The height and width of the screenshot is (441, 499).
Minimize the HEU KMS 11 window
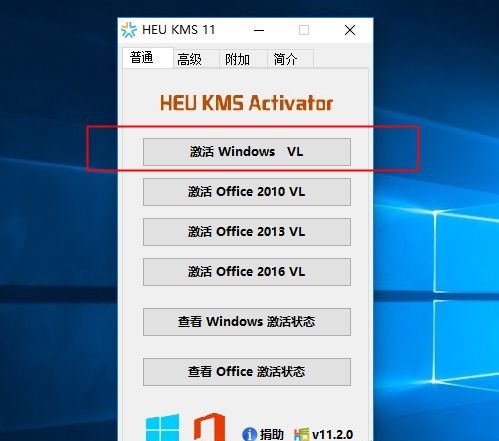[259, 30]
